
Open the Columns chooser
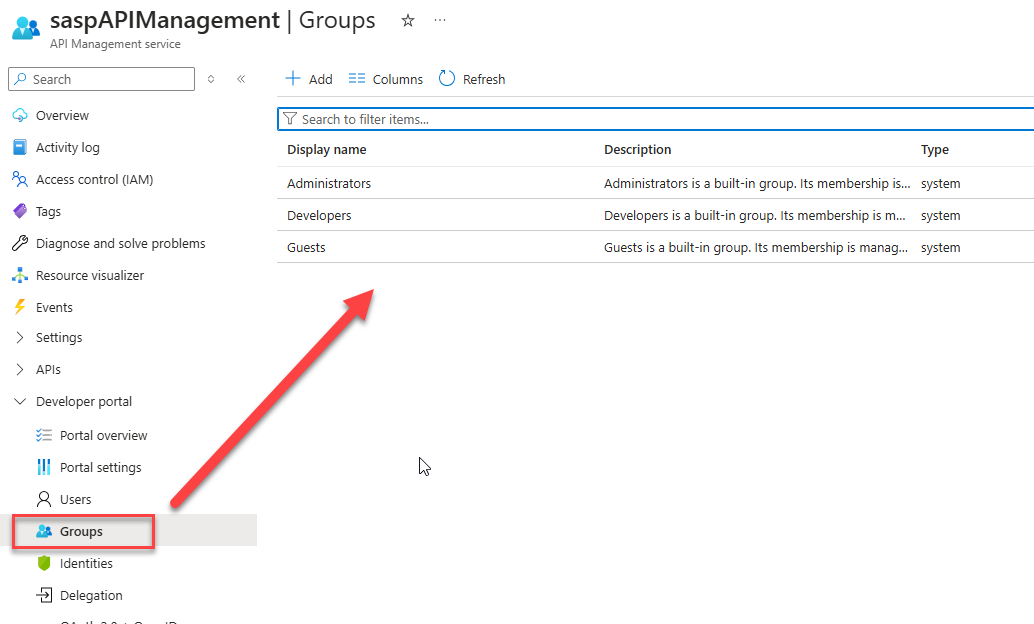pyautogui.click(x=386, y=79)
